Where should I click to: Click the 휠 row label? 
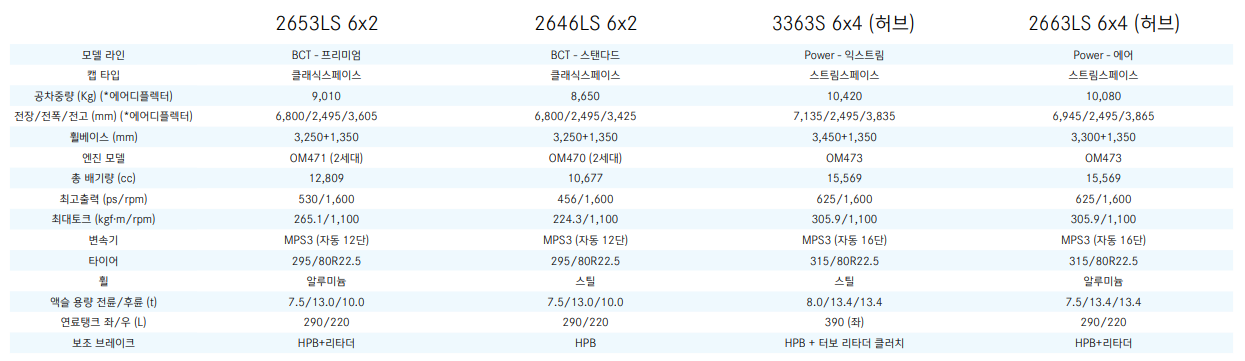104,282
